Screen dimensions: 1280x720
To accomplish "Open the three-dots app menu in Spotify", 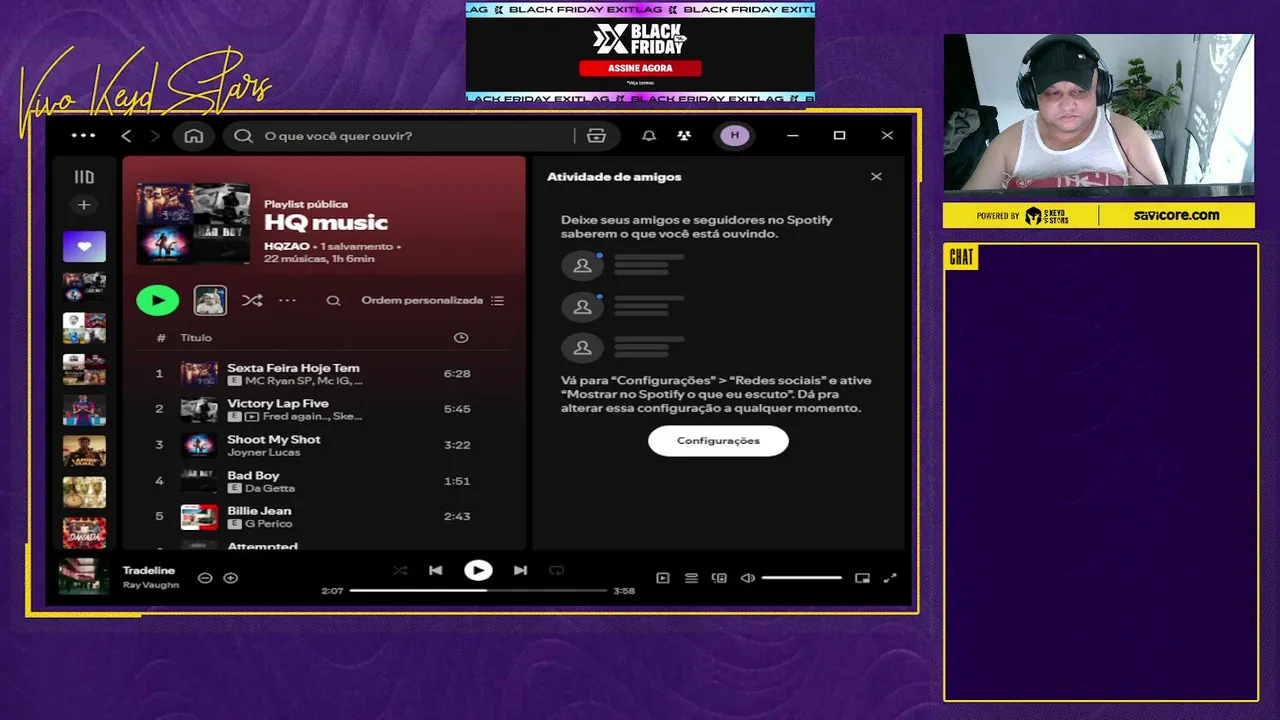I will [84, 136].
